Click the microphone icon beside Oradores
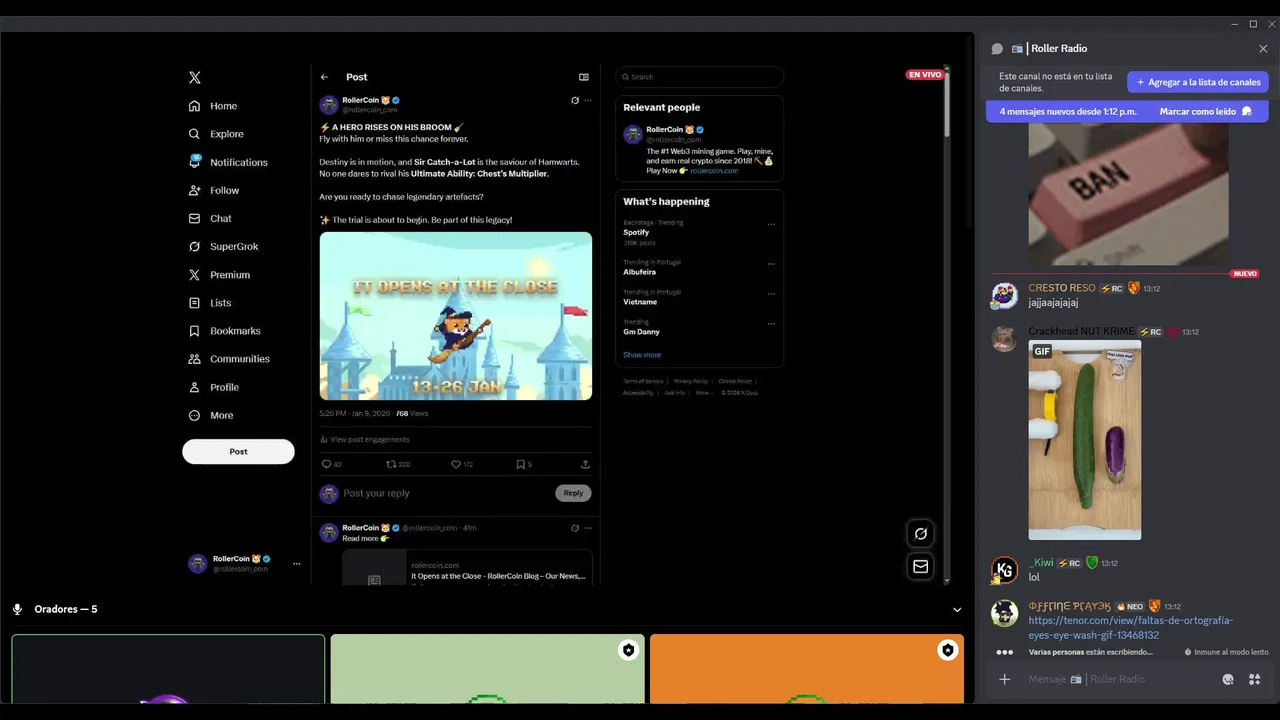 click(x=18, y=609)
